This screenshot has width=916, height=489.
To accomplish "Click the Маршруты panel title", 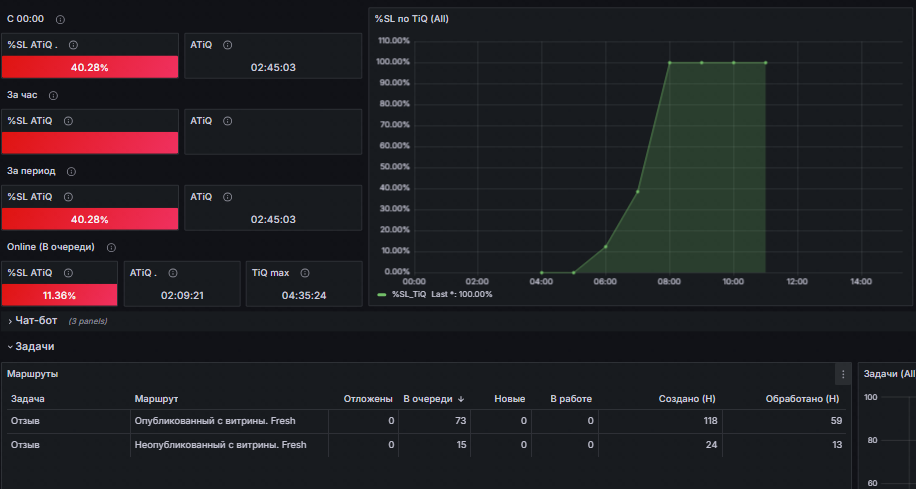I will pyautogui.click(x=32, y=374).
